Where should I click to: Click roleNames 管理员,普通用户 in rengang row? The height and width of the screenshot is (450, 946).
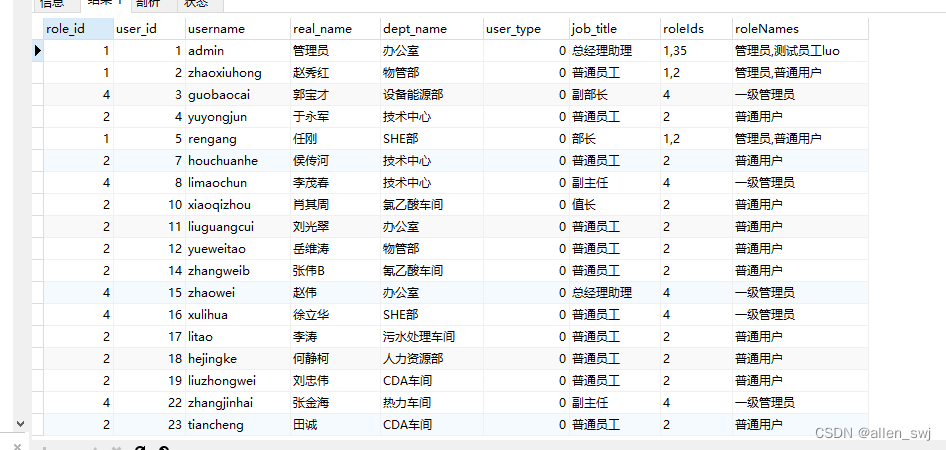(x=801, y=139)
